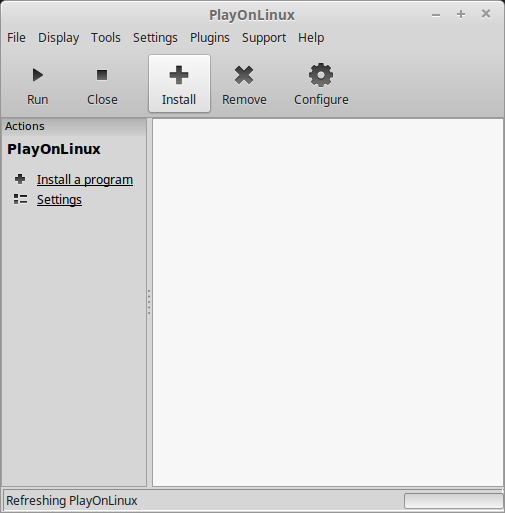
Task: Click the Close stop icon
Action: [102, 75]
